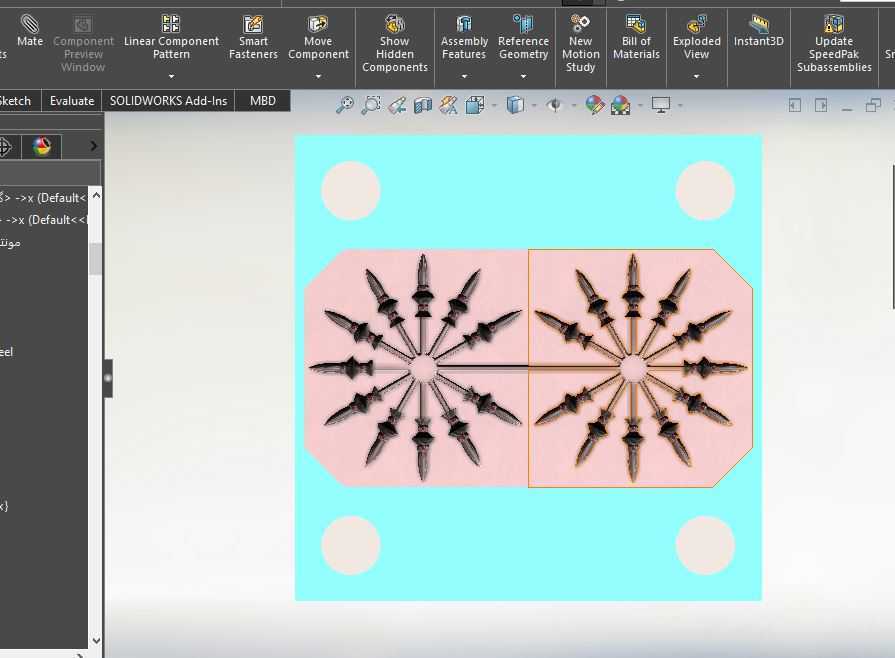Click scroll down arrow in feature tree
Image resolution: width=895 pixels, height=658 pixels.
(96, 640)
